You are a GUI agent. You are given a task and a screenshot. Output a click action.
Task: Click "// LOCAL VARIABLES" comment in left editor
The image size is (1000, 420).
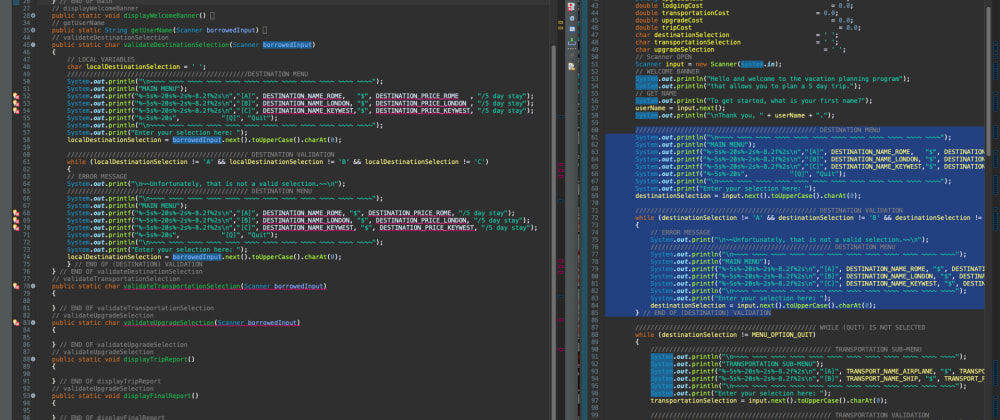point(100,59)
